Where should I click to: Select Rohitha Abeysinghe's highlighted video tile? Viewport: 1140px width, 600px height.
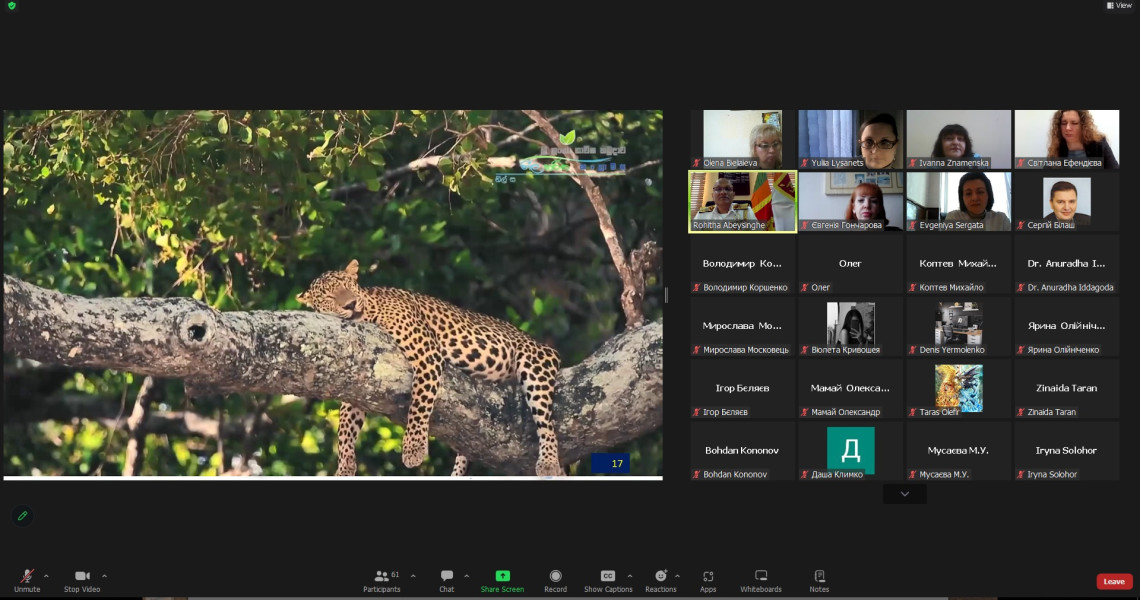coord(742,201)
